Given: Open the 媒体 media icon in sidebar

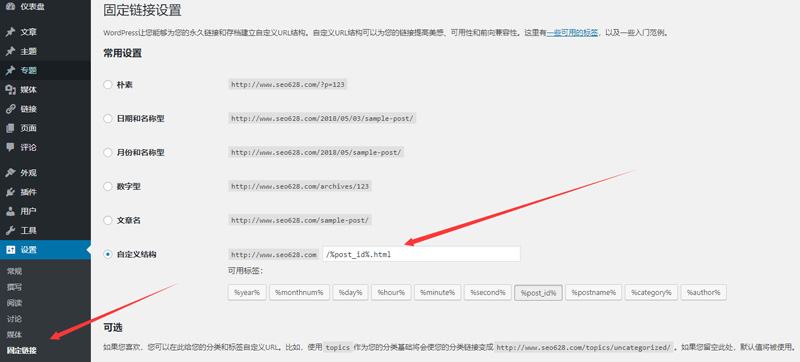Looking at the screenshot, I should (x=10, y=90).
